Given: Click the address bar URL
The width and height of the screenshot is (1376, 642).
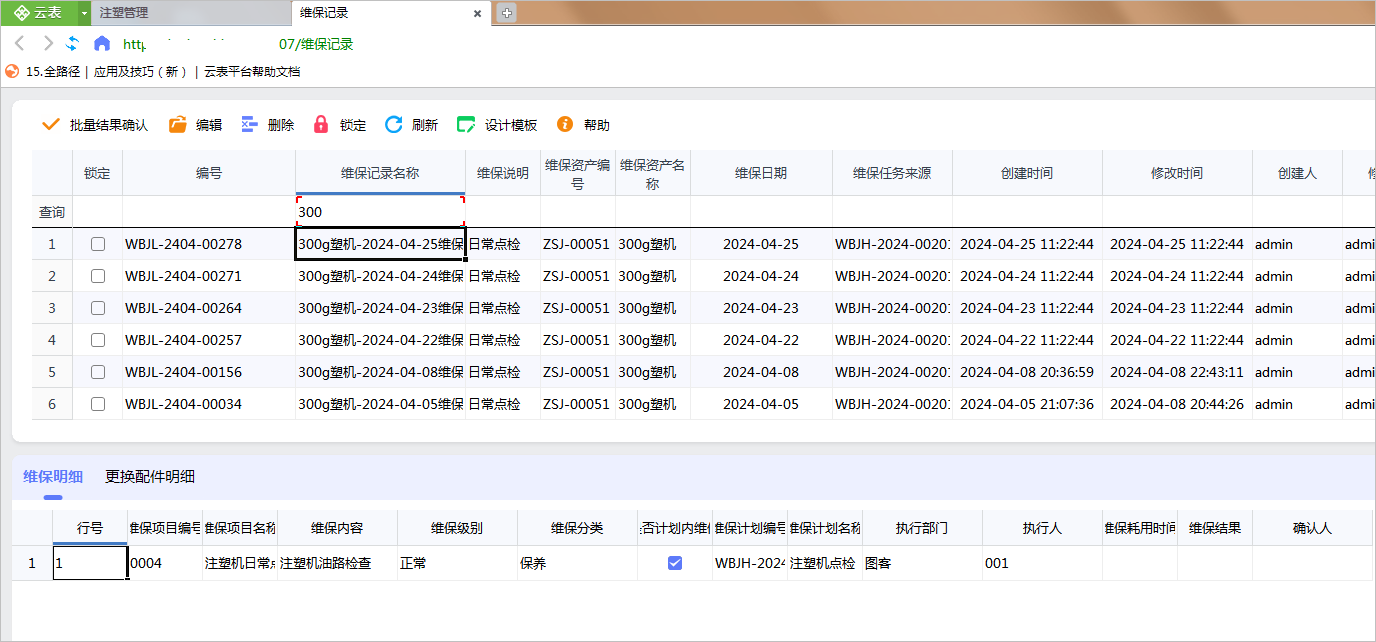Looking at the screenshot, I should coord(238,44).
